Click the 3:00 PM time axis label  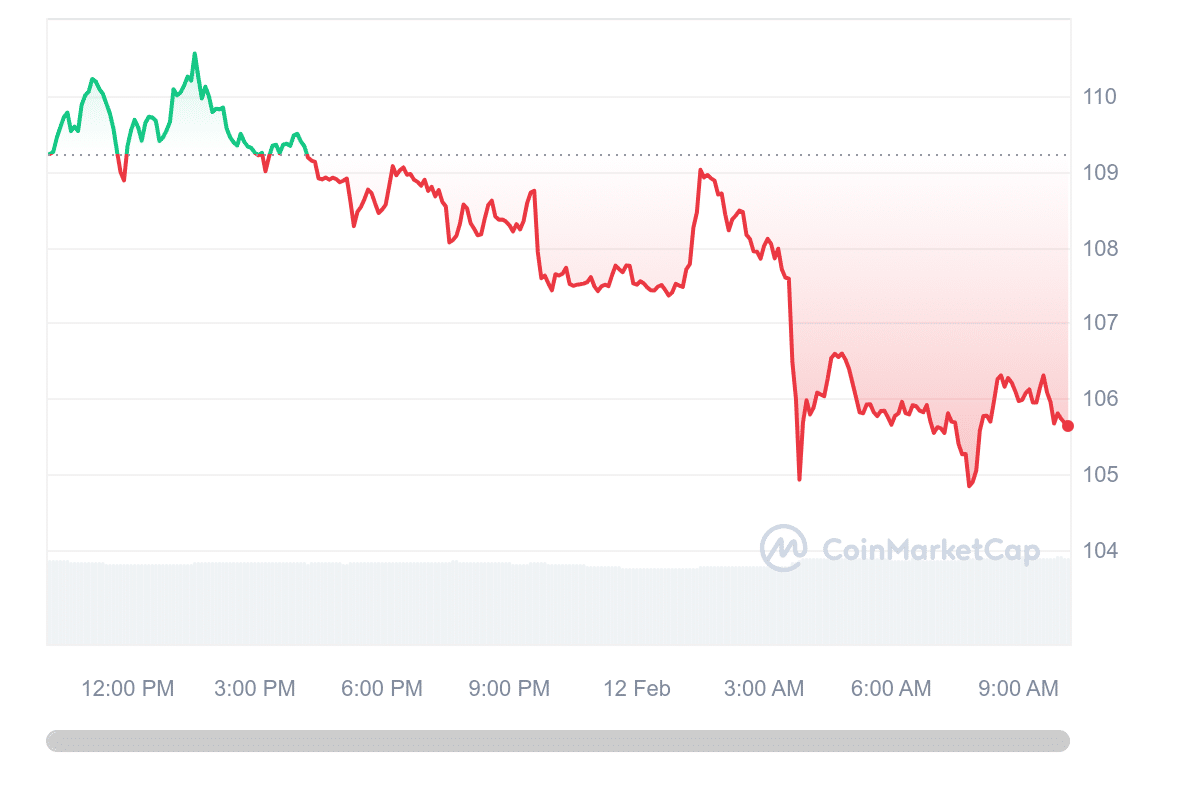pos(255,688)
